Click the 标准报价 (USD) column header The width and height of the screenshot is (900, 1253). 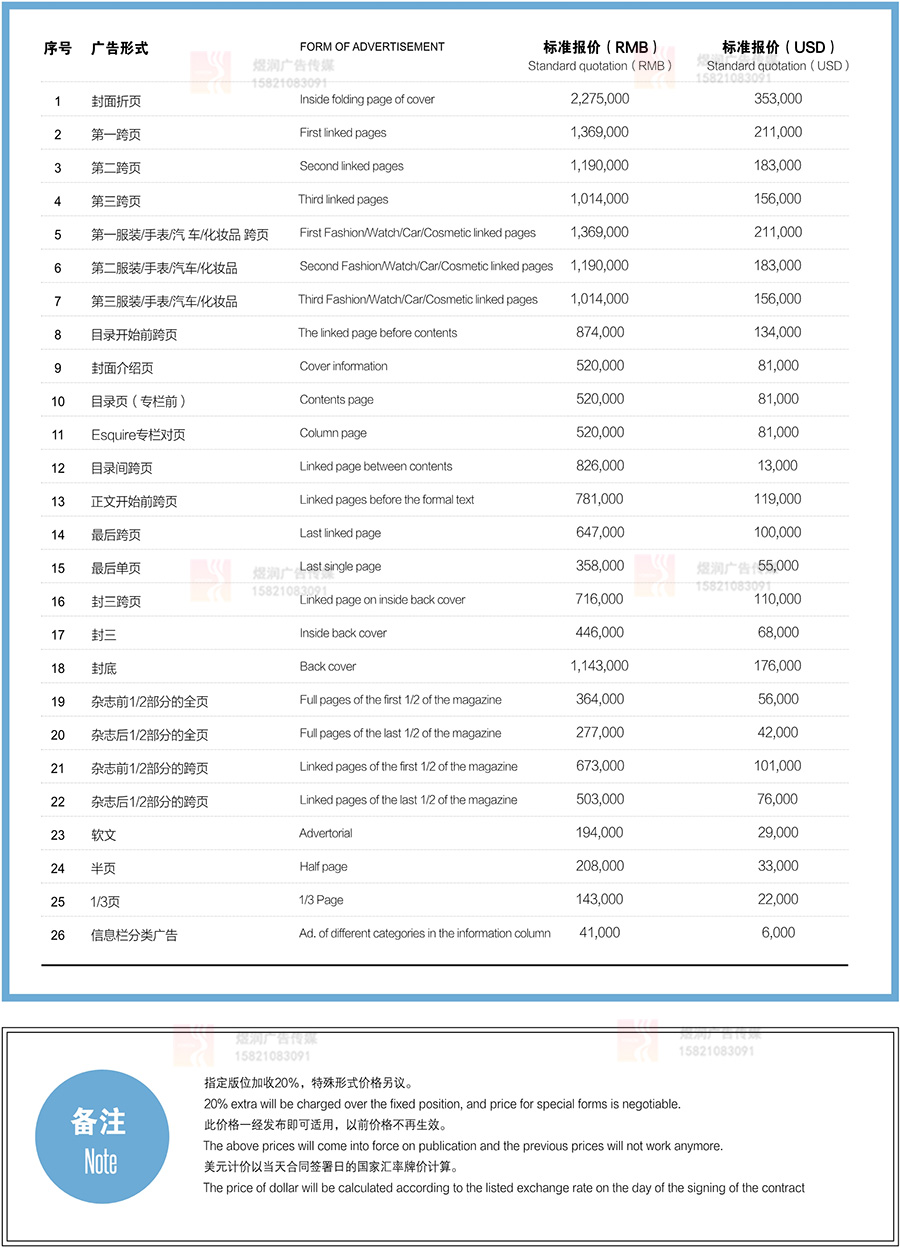click(778, 55)
